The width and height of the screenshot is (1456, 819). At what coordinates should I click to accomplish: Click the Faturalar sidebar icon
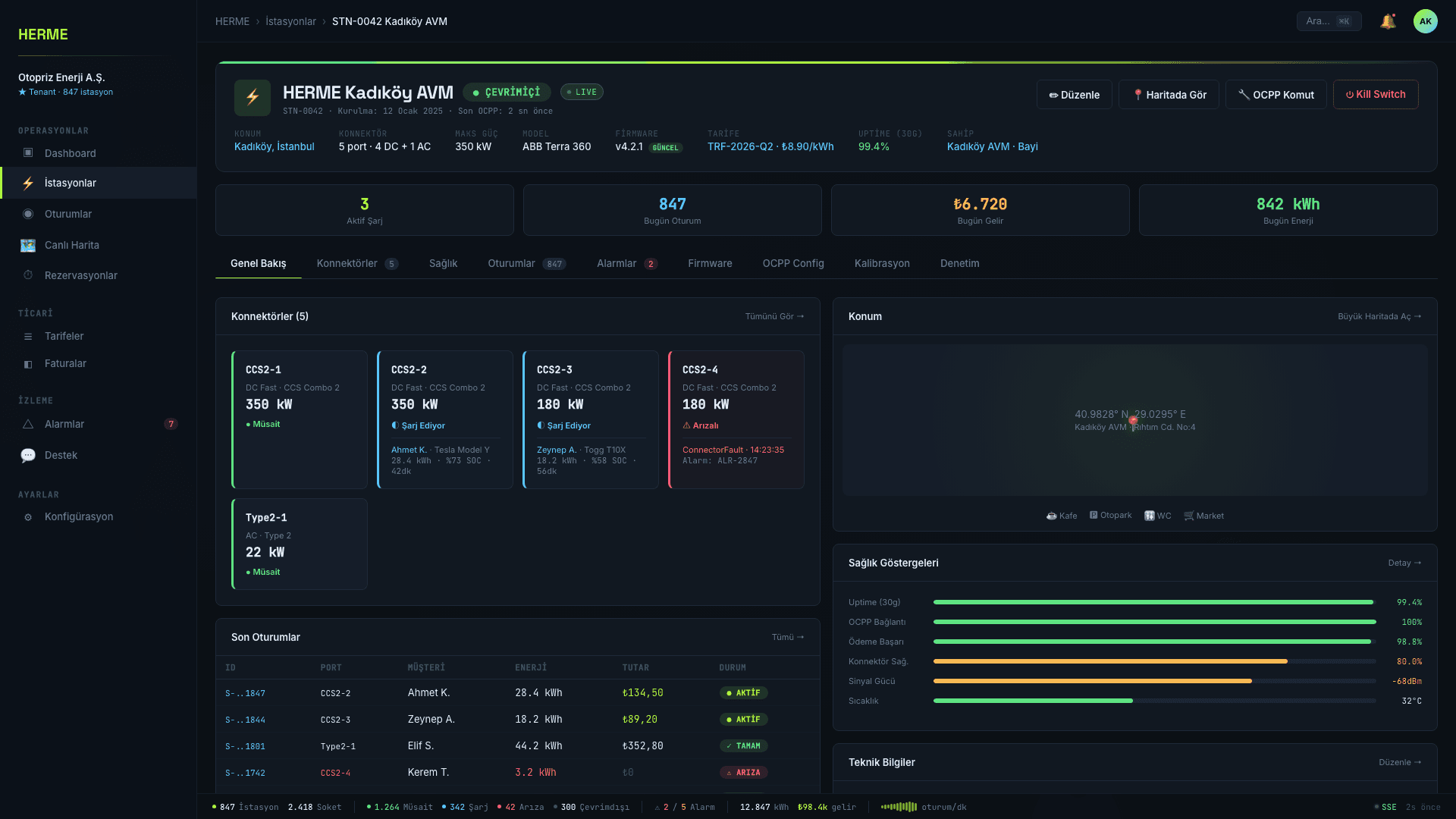click(28, 364)
